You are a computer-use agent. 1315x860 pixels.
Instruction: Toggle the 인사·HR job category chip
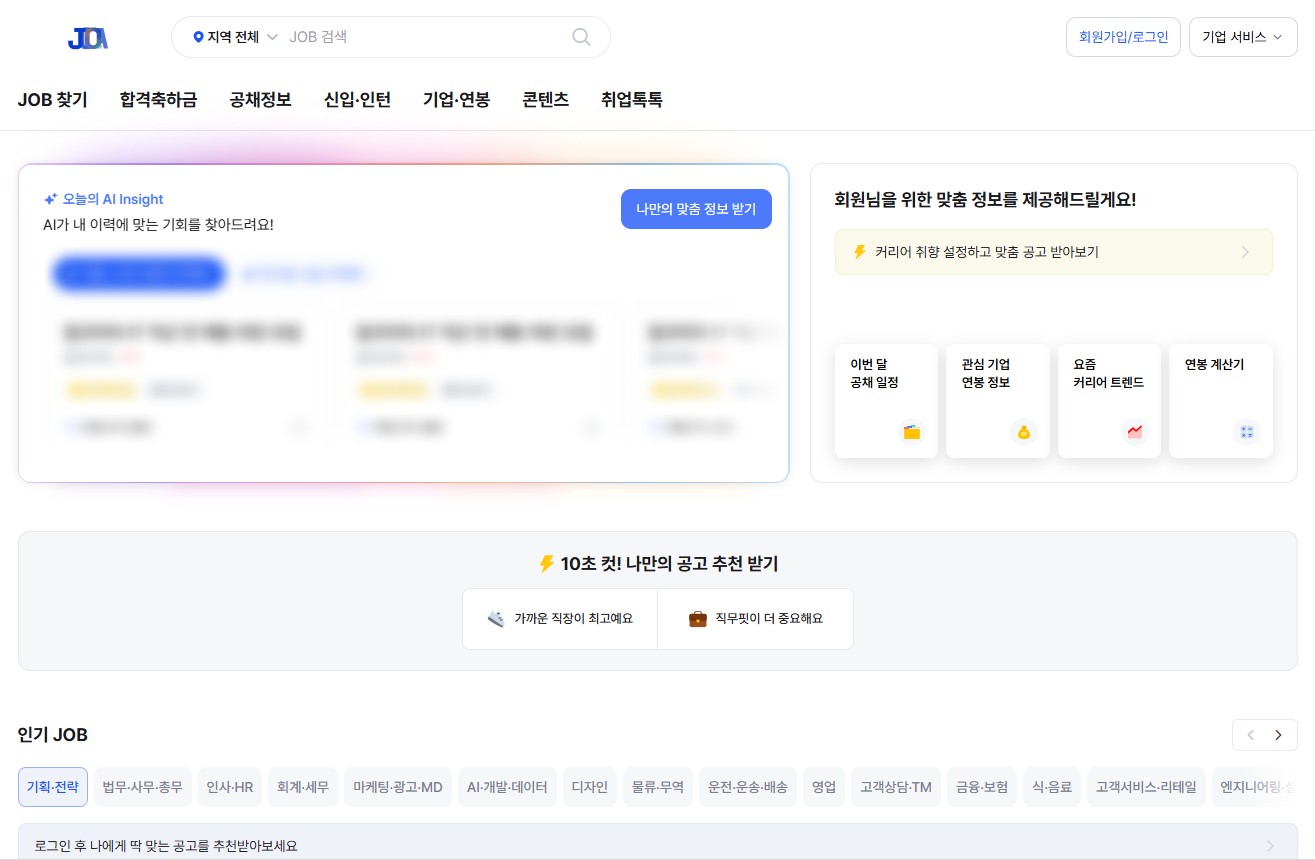click(x=230, y=787)
